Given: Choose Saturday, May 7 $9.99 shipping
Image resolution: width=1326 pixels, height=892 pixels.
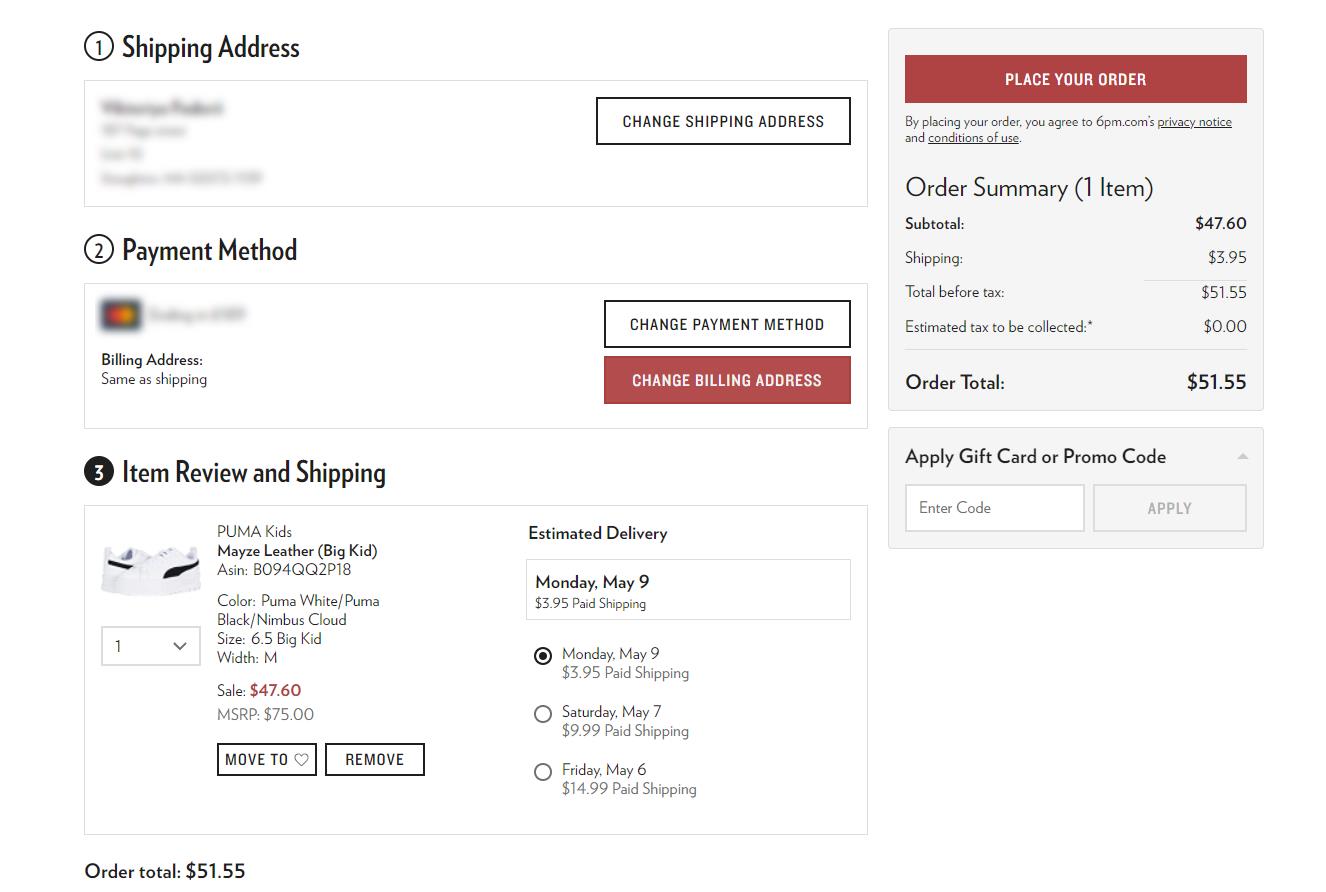Looking at the screenshot, I should tap(543, 714).
